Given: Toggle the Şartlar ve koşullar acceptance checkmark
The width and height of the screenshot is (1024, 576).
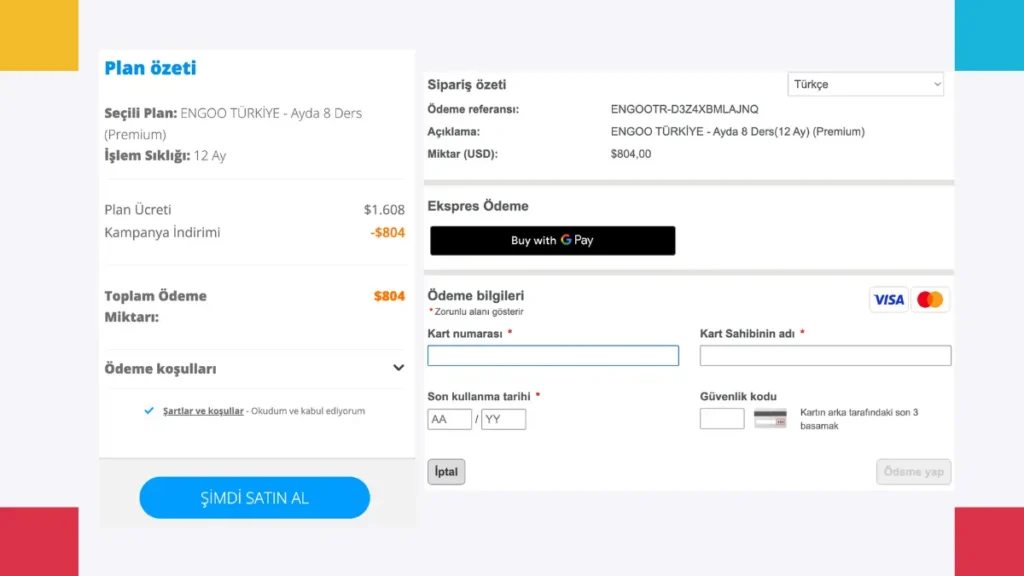Looking at the screenshot, I should 149,411.
